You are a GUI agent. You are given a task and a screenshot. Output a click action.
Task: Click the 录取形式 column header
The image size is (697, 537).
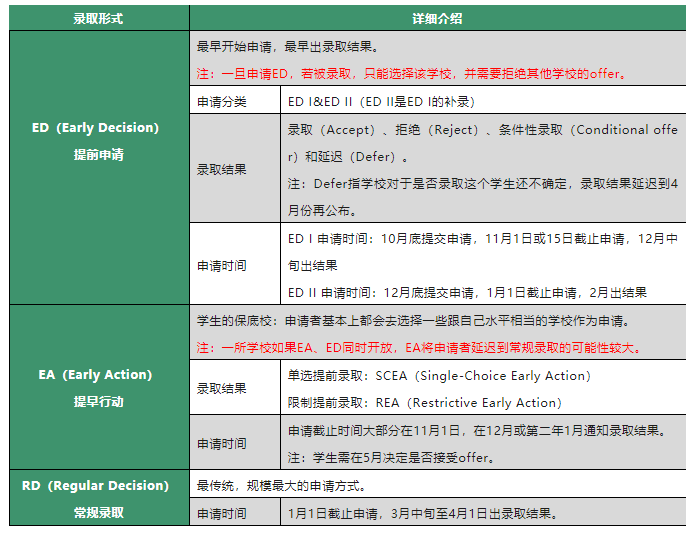tap(98, 18)
